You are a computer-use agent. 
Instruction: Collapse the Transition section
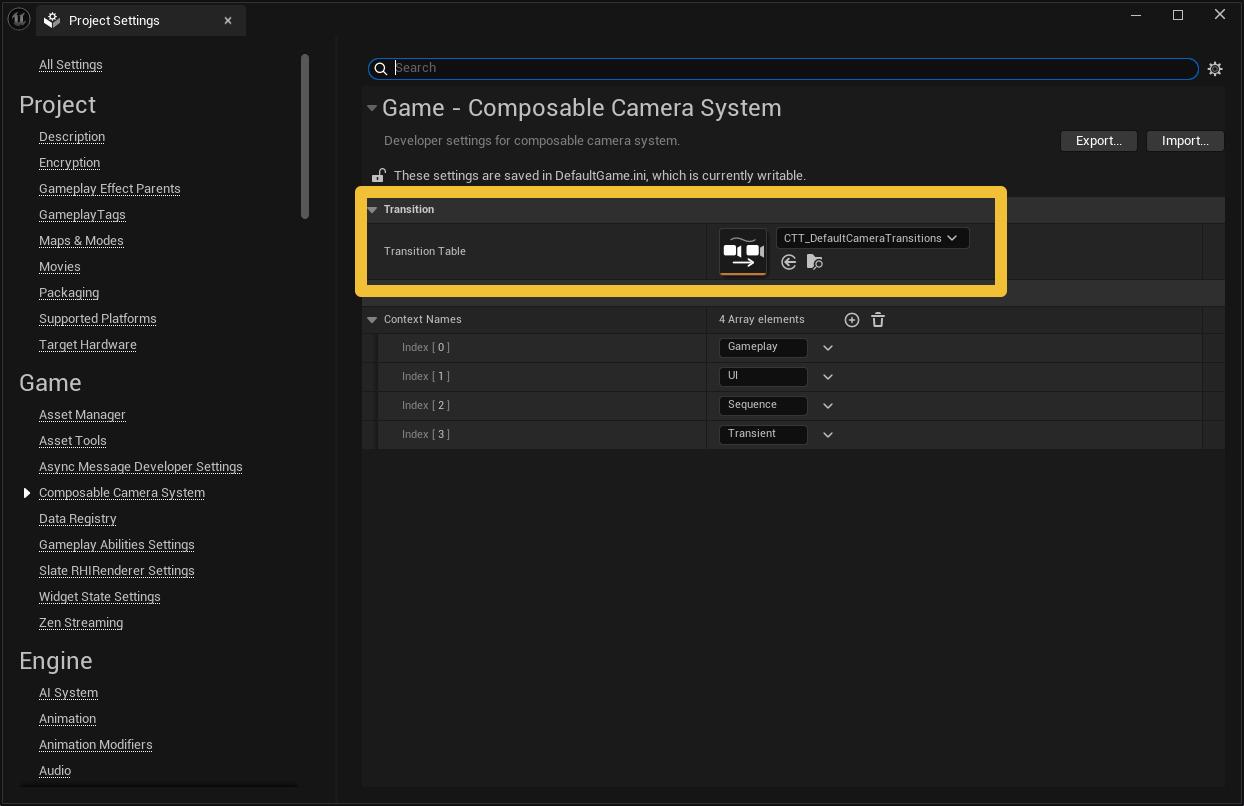[372, 210]
